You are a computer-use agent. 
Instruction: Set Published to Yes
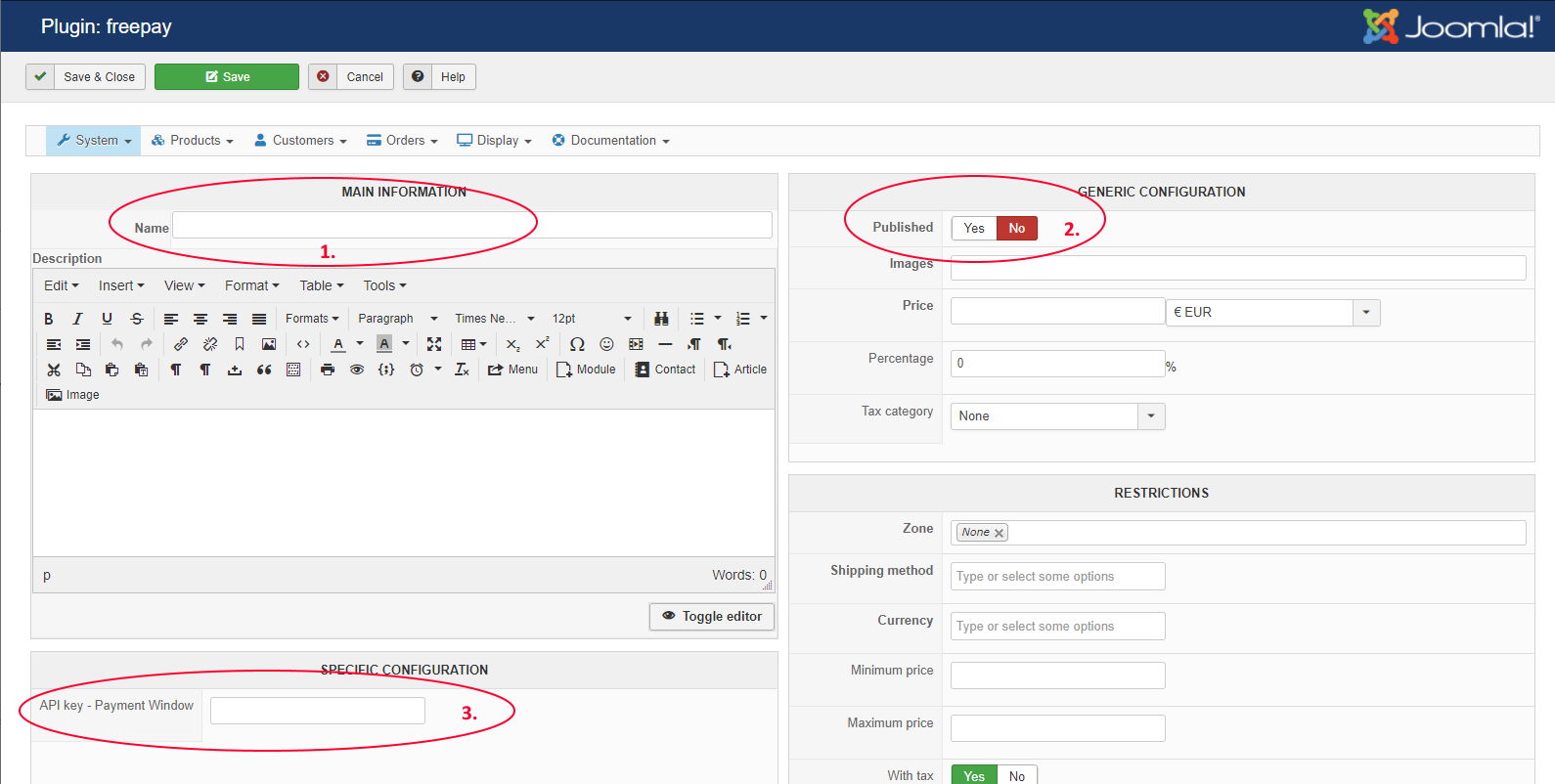974,229
